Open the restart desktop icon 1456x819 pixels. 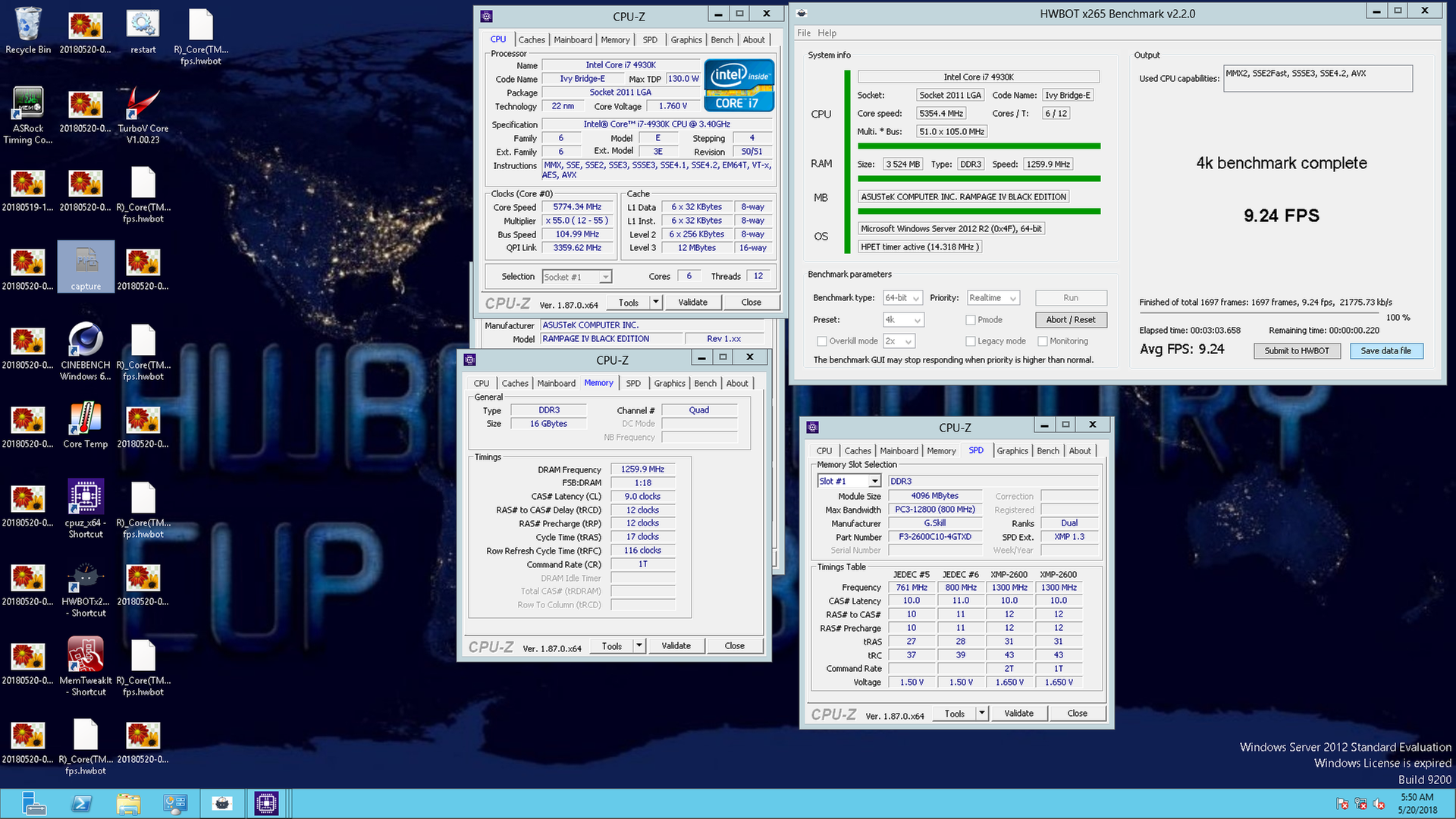[x=143, y=32]
